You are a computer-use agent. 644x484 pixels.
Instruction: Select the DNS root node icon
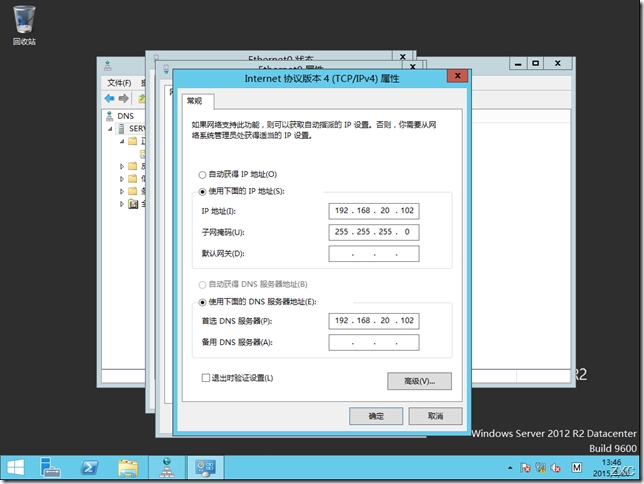pos(109,116)
